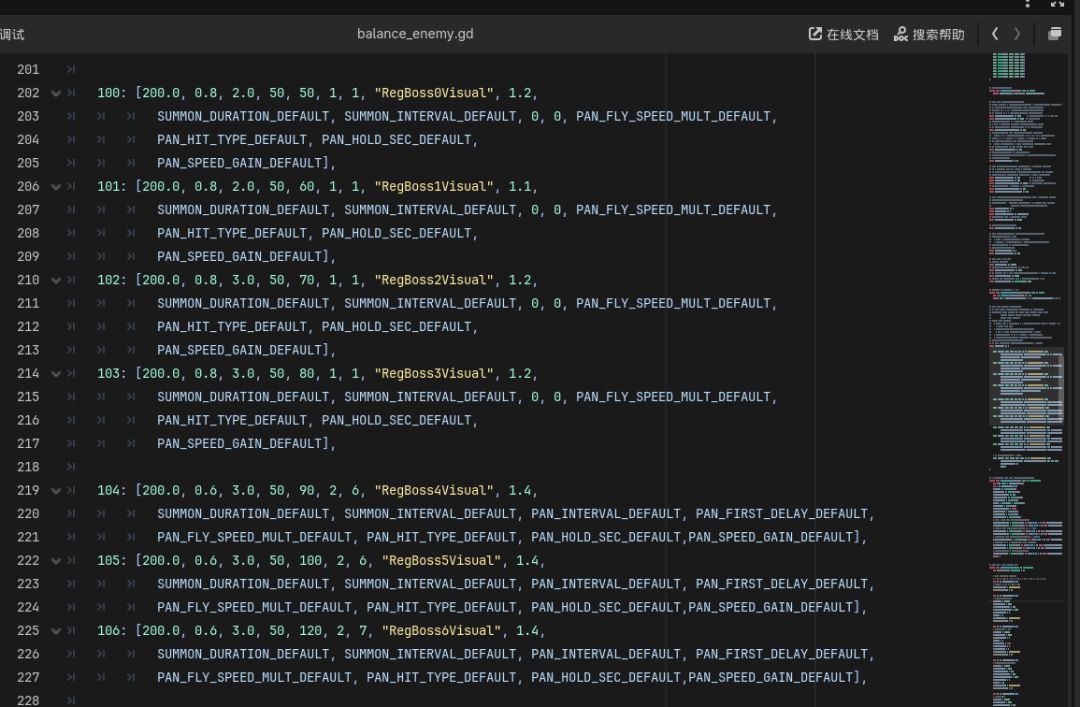This screenshot has height=707, width=1080.
Task: Click the code minimap overview
Action: click(x=1027, y=380)
